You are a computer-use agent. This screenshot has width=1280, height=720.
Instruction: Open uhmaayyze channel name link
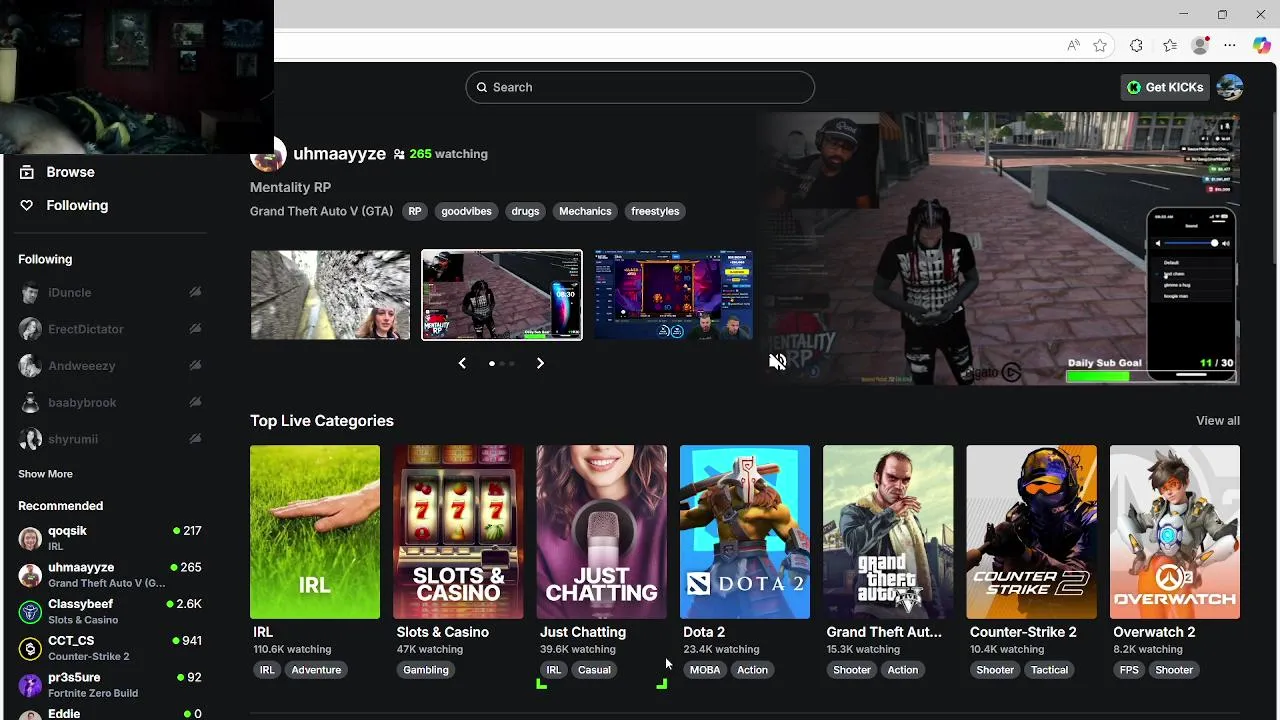tap(339, 154)
